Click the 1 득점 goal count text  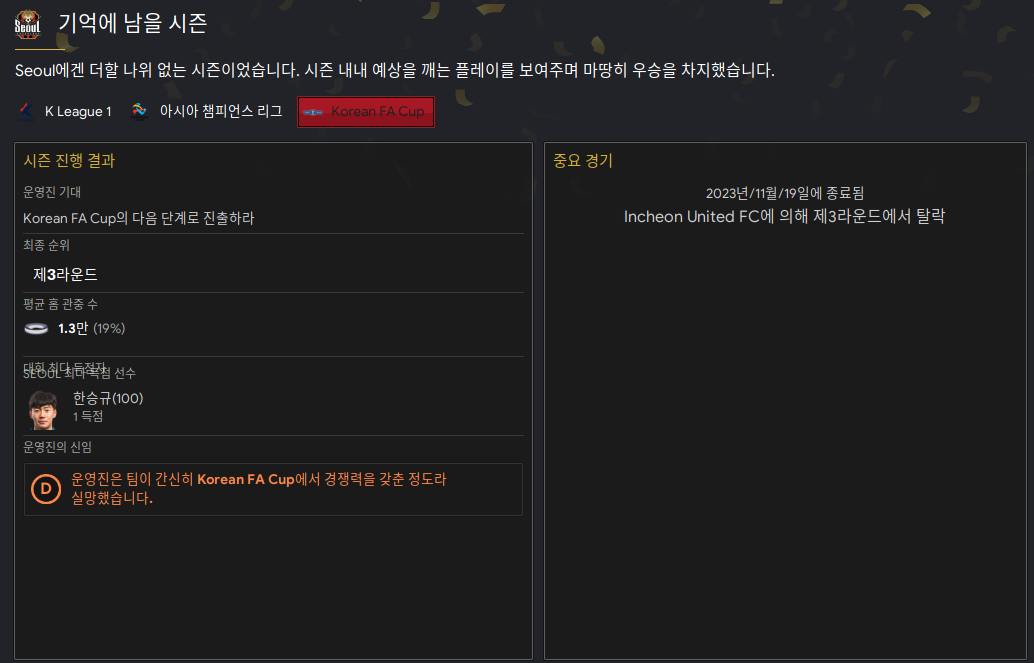(x=88, y=416)
